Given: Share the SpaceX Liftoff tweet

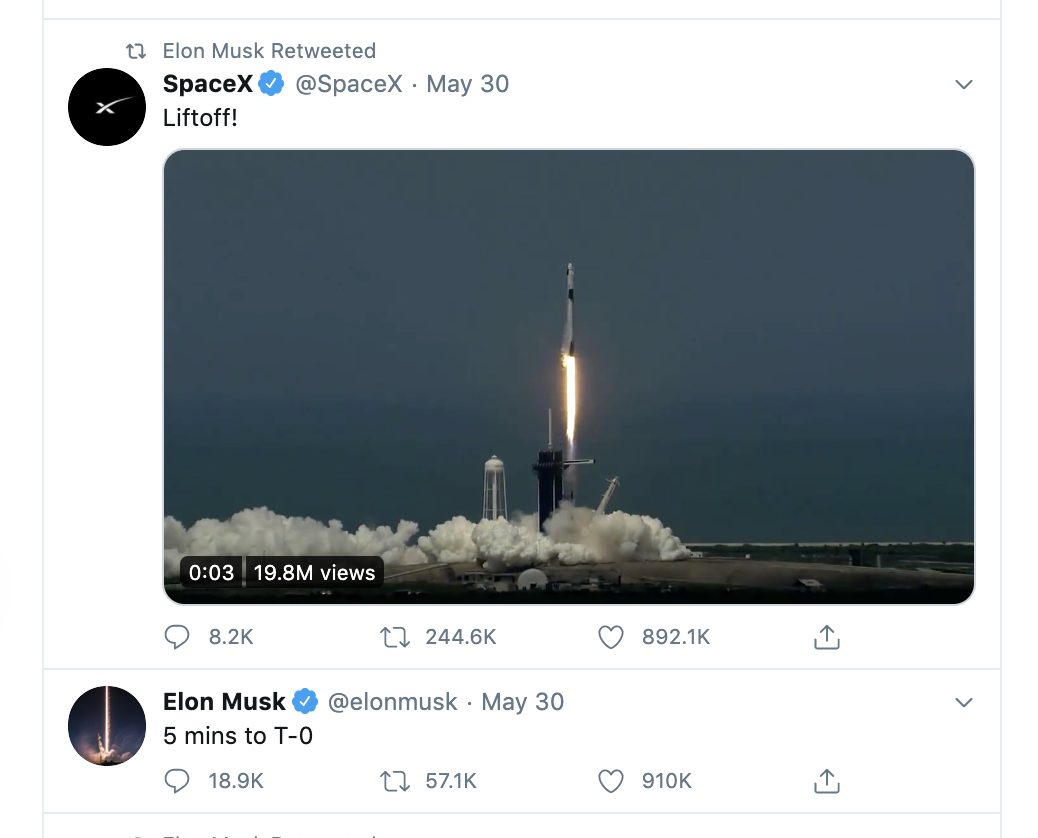Looking at the screenshot, I should [827, 637].
